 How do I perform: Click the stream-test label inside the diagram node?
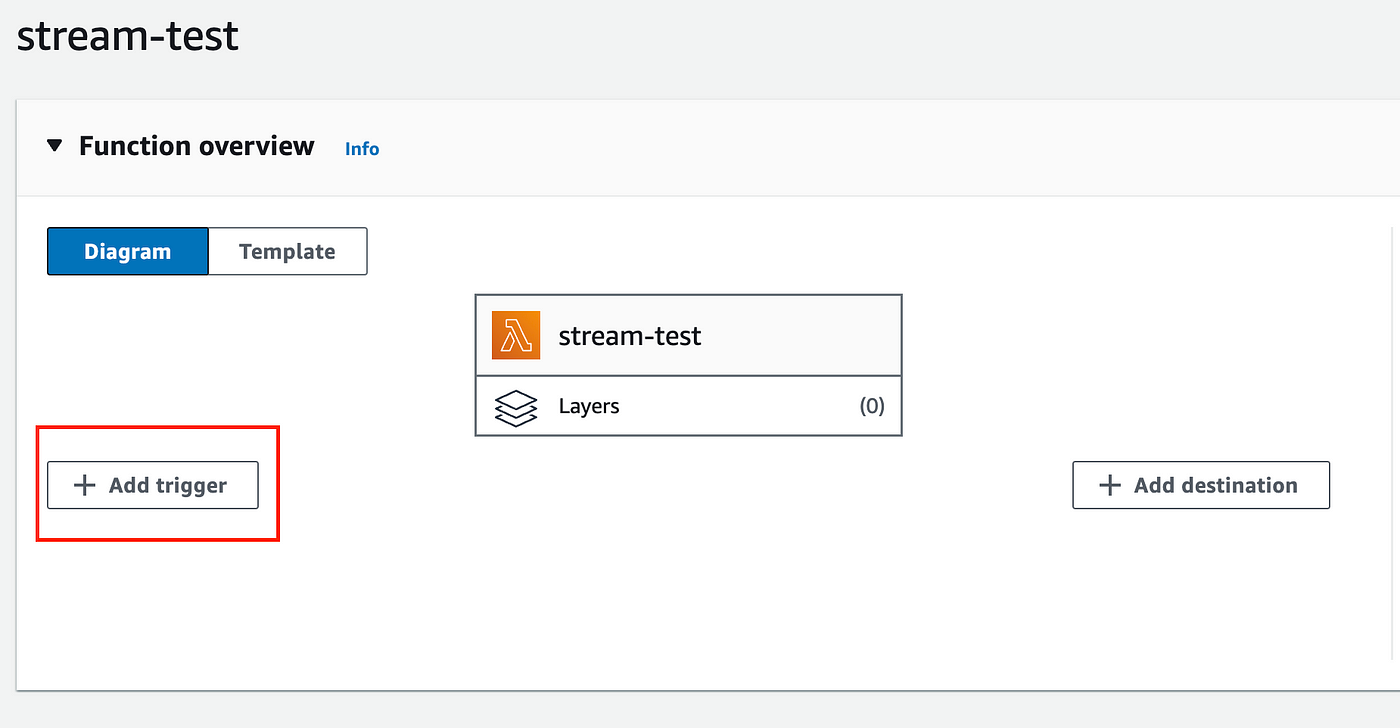629,335
